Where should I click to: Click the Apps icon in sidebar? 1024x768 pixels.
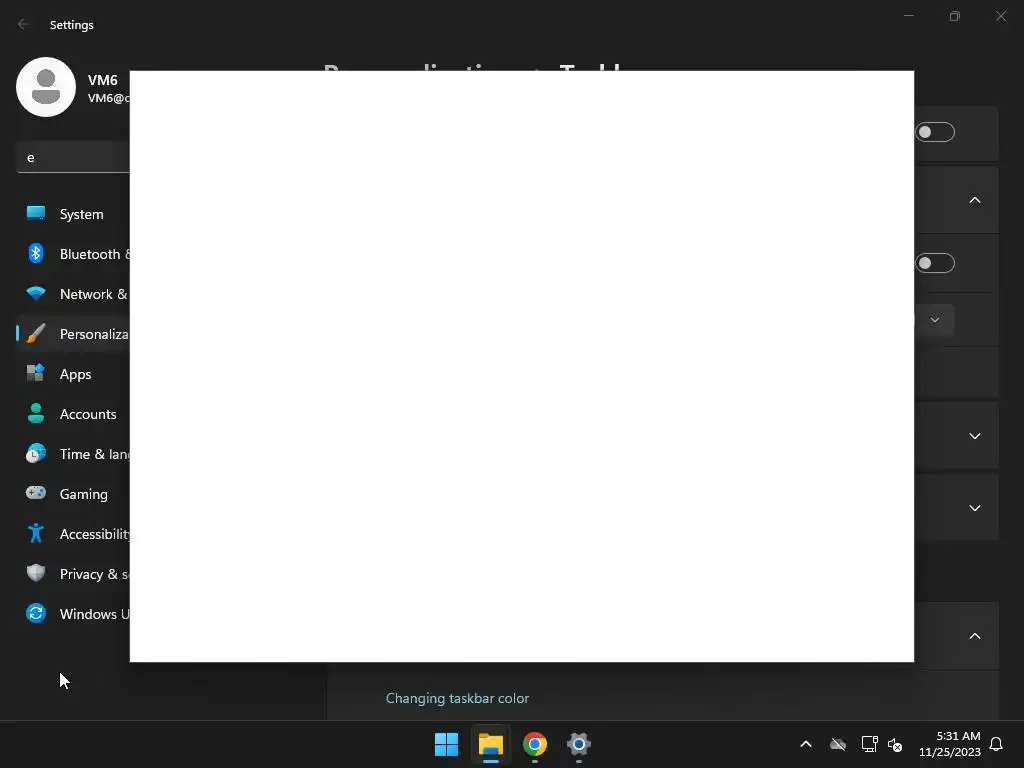[x=36, y=374]
